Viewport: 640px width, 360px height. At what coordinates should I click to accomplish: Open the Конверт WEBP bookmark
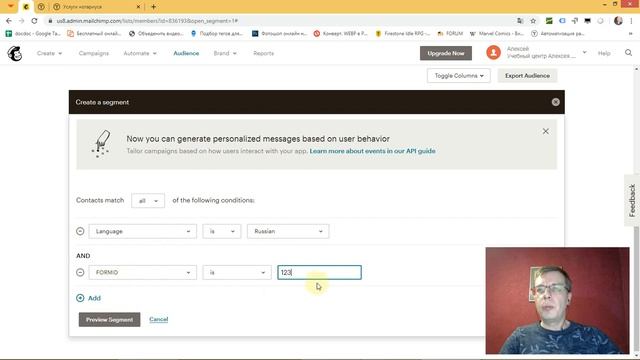click(x=341, y=33)
